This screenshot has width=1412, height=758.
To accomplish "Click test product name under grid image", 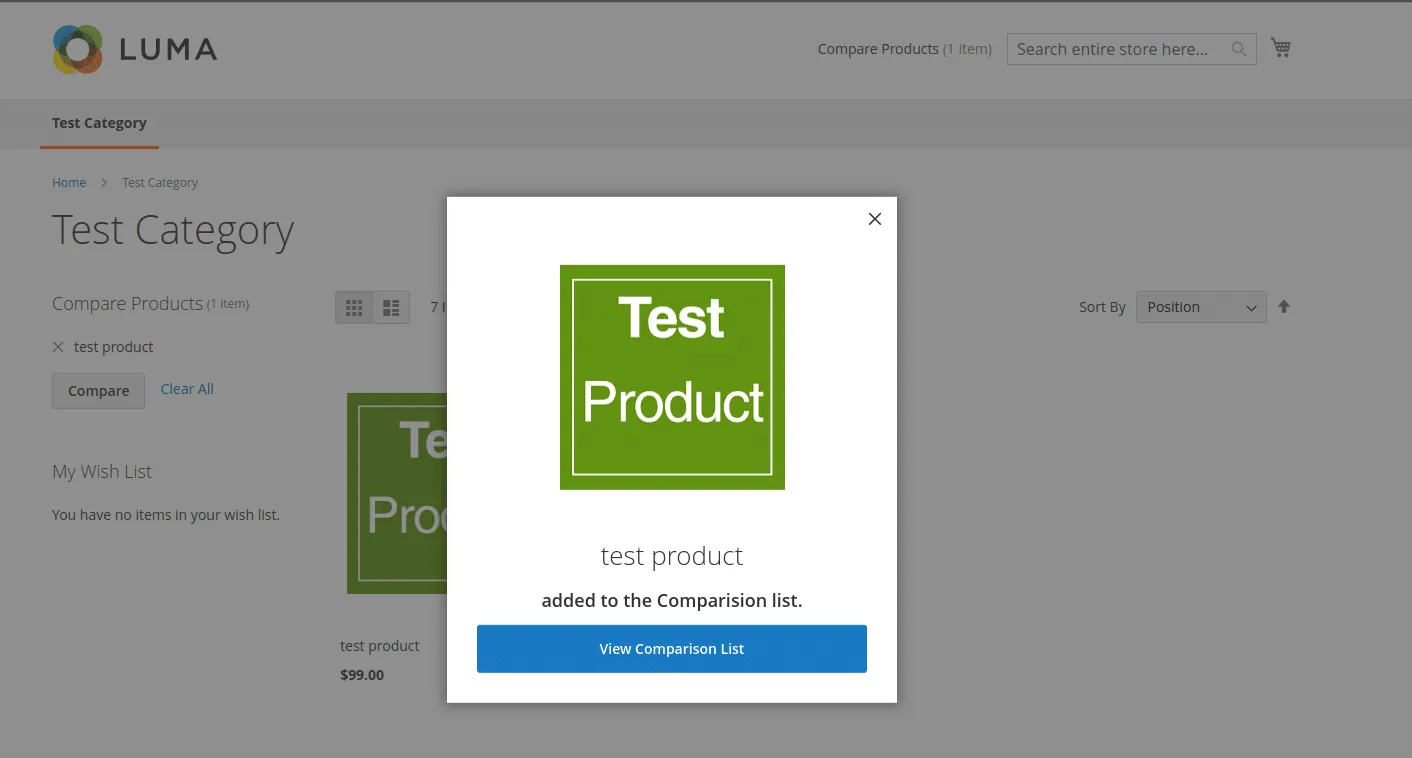I will tap(380, 646).
